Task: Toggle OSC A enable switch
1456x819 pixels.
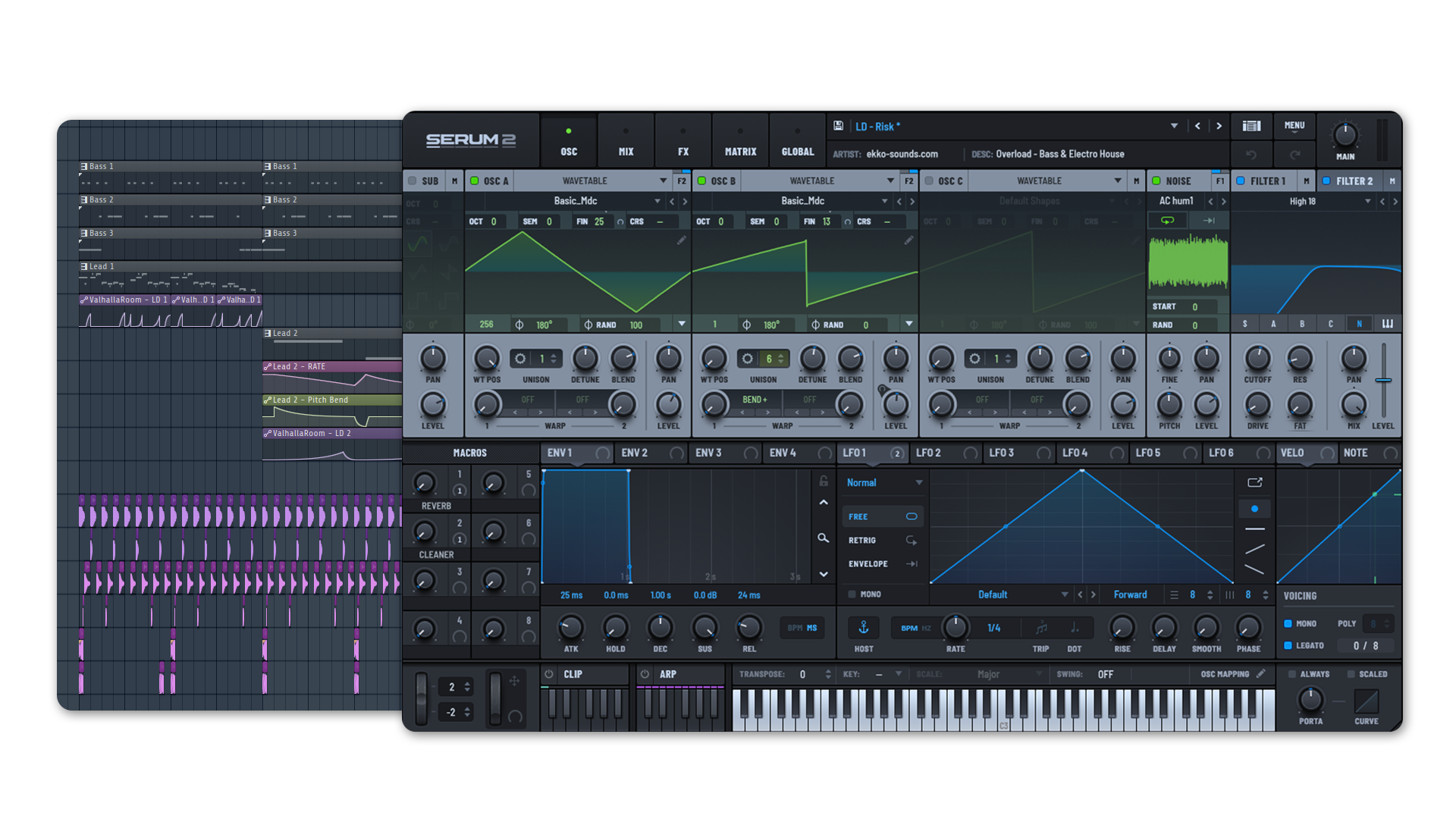Action: [475, 180]
